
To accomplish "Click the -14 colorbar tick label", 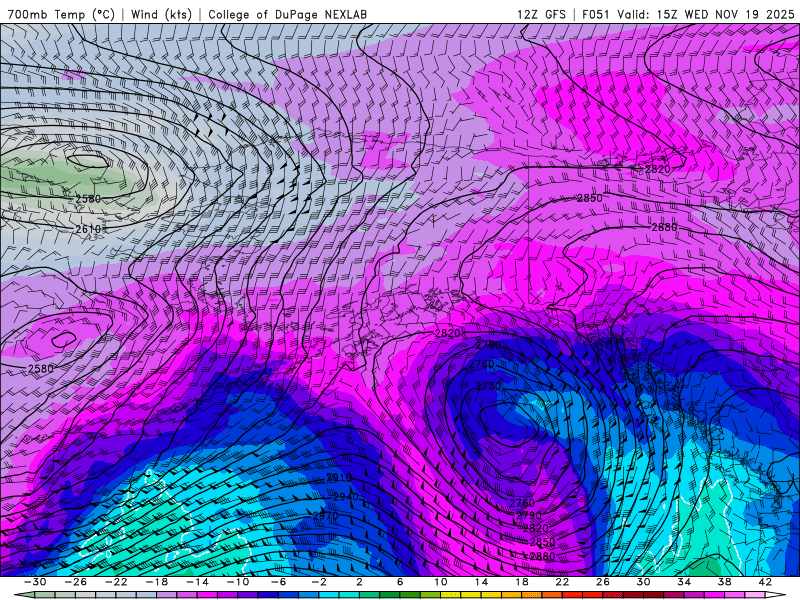I will [197, 582].
